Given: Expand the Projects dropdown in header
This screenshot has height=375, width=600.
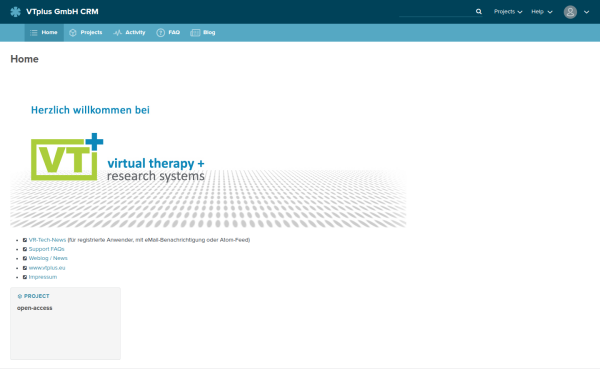Looking at the screenshot, I should click(508, 12).
